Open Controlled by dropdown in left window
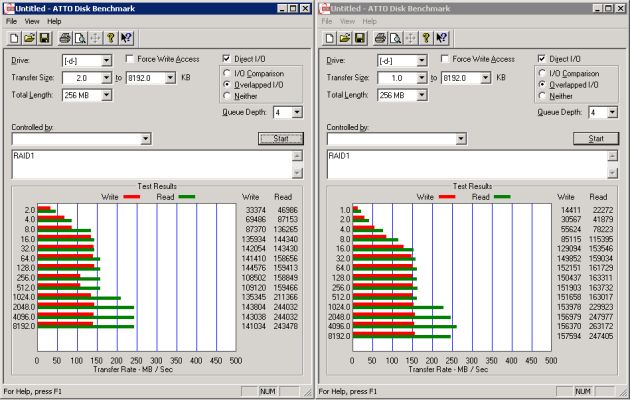The width and height of the screenshot is (630, 400). pos(145,139)
